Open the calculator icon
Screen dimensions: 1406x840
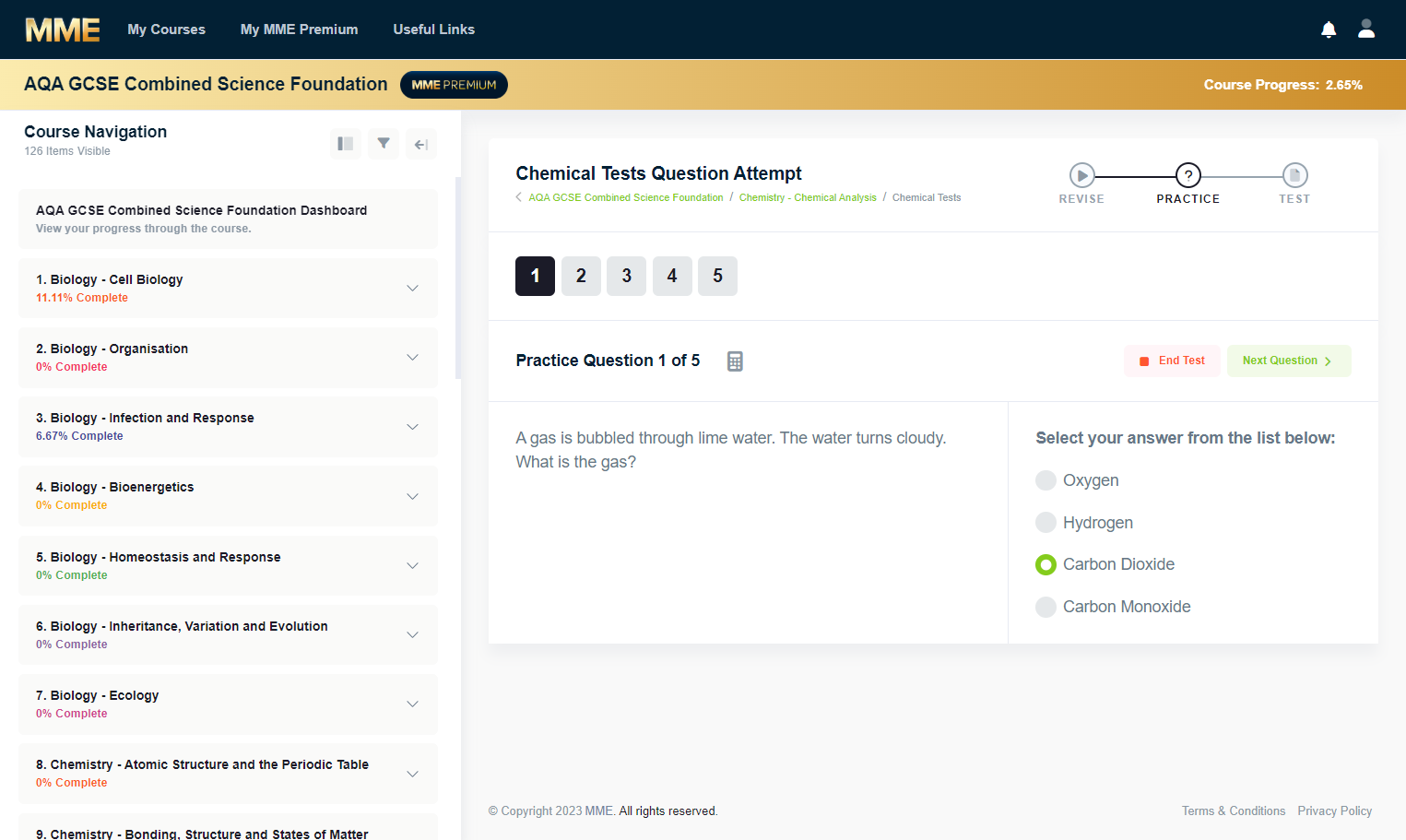click(735, 361)
